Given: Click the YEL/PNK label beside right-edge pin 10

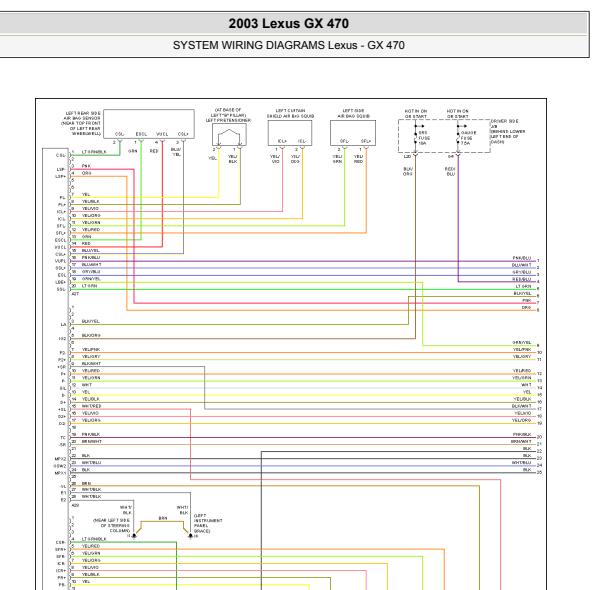Looking at the screenshot, I should pyautogui.click(x=522, y=350).
